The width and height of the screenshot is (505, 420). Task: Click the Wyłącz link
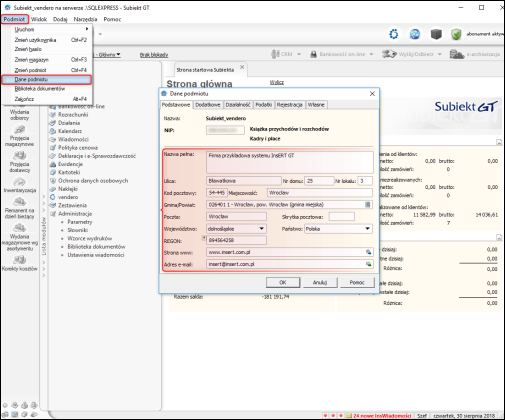click(x=277, y=82)
